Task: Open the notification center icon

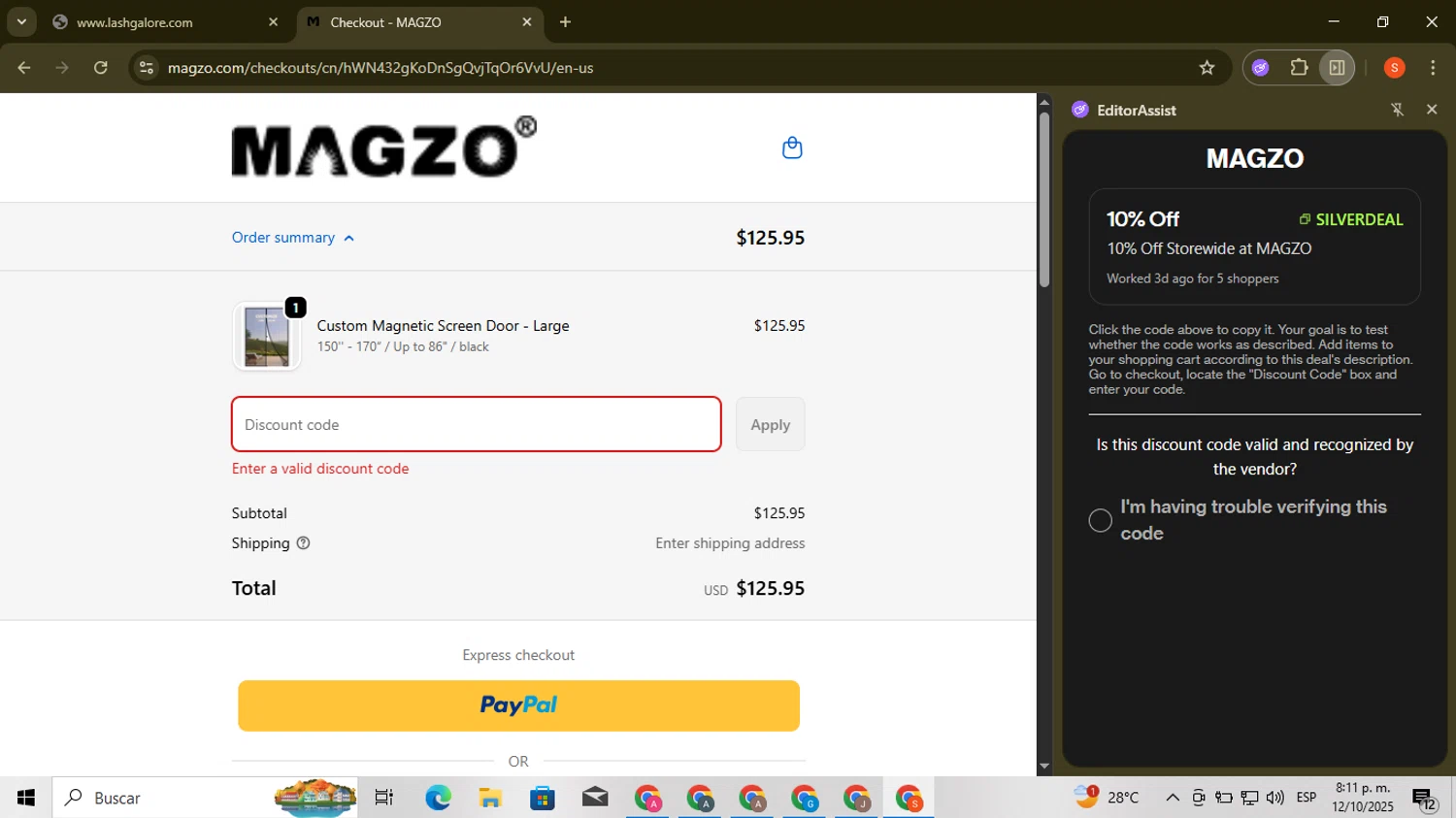Action: click(1425, 799)
